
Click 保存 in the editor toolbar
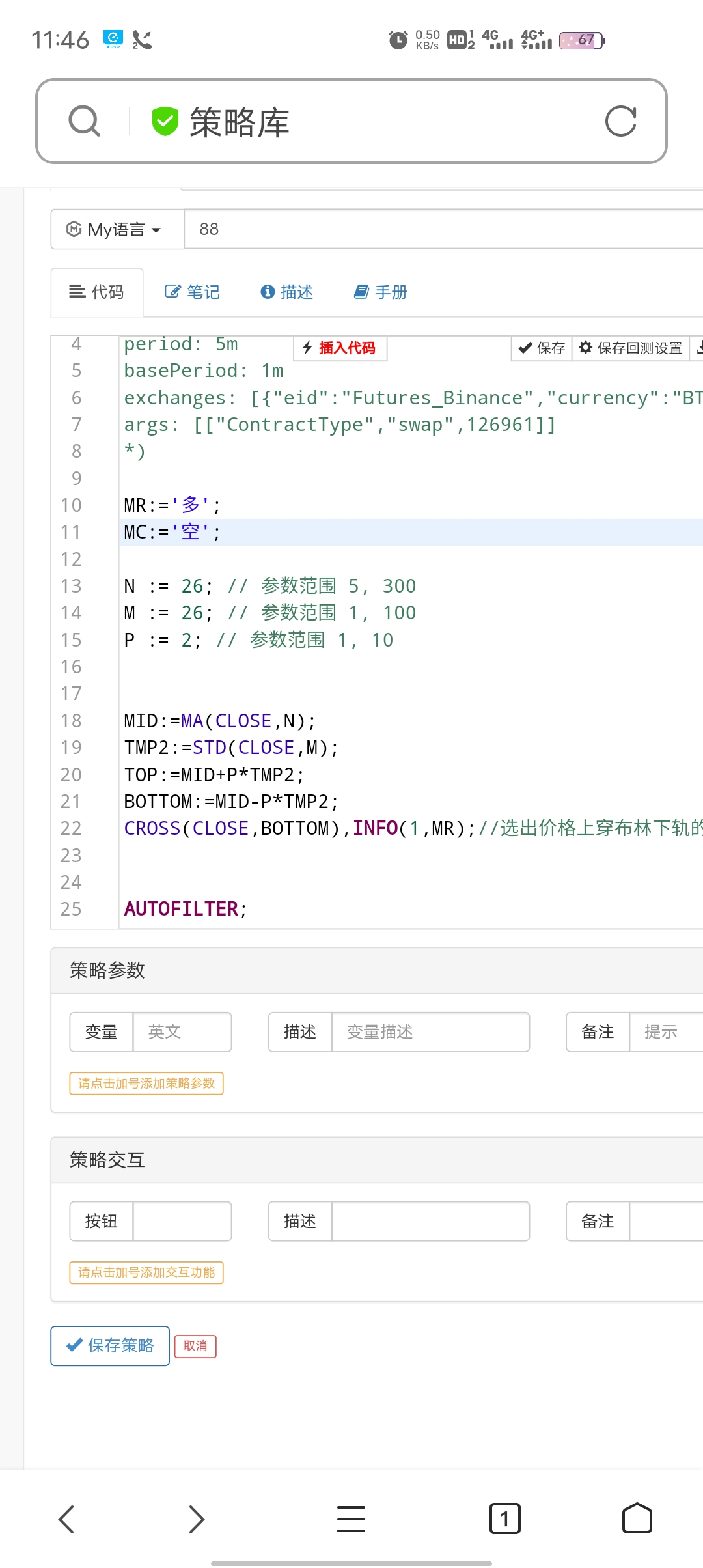click(542, 348)
